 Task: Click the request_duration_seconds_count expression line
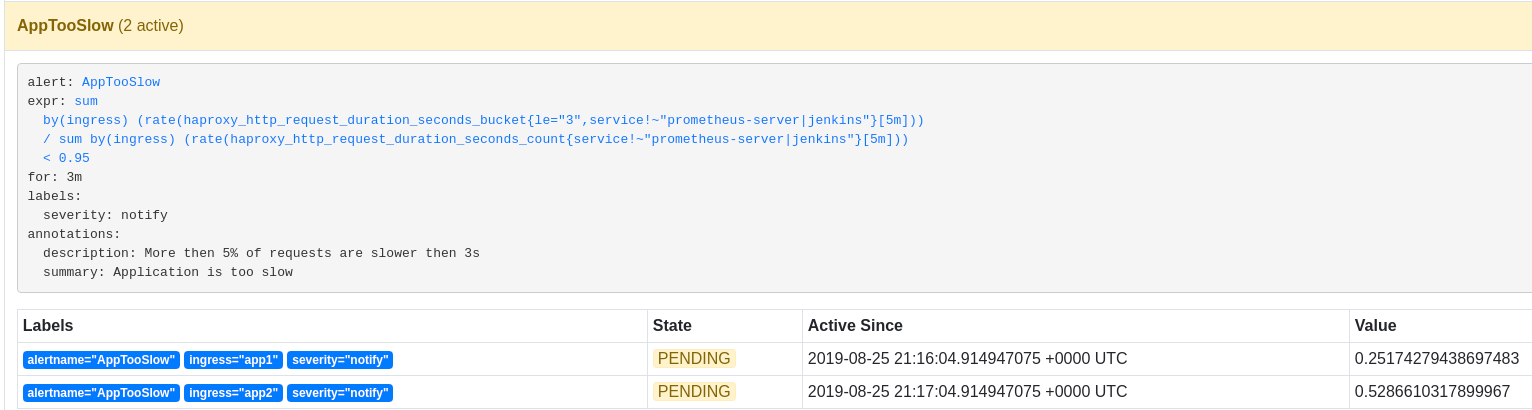[476, 139]
